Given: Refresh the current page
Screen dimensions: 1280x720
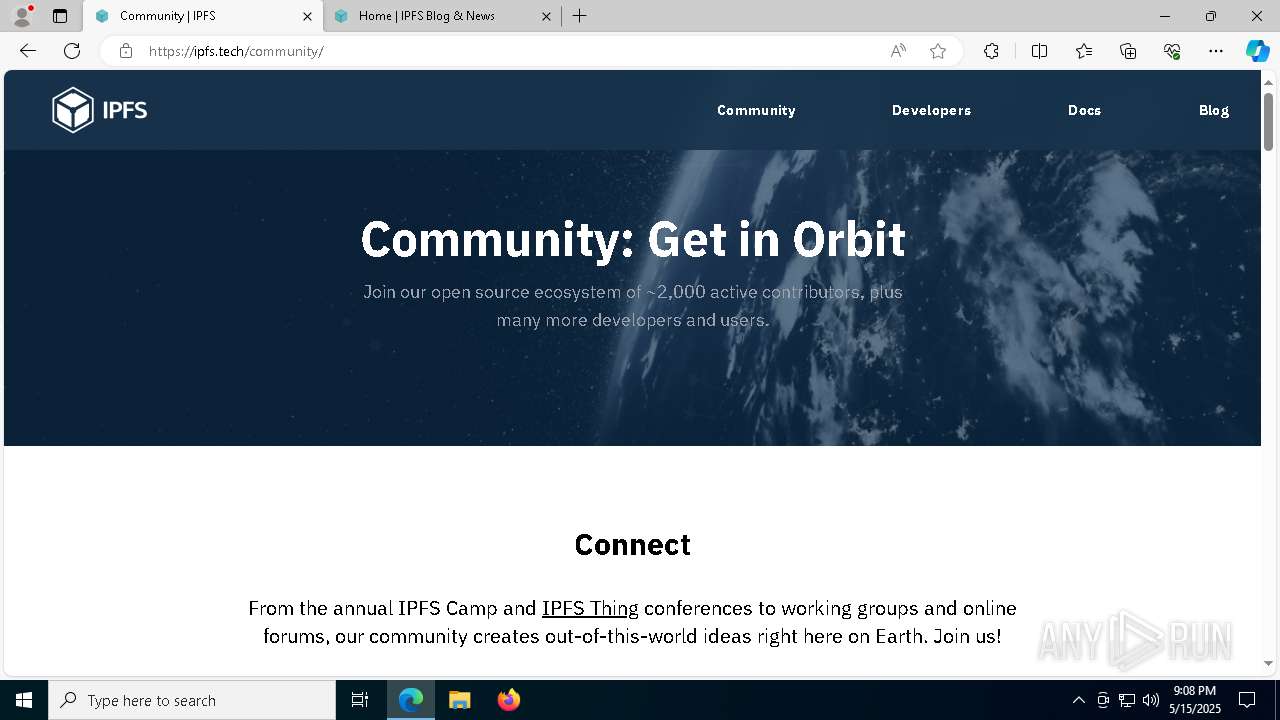Looking at the screenshot, I should (72, 51).
